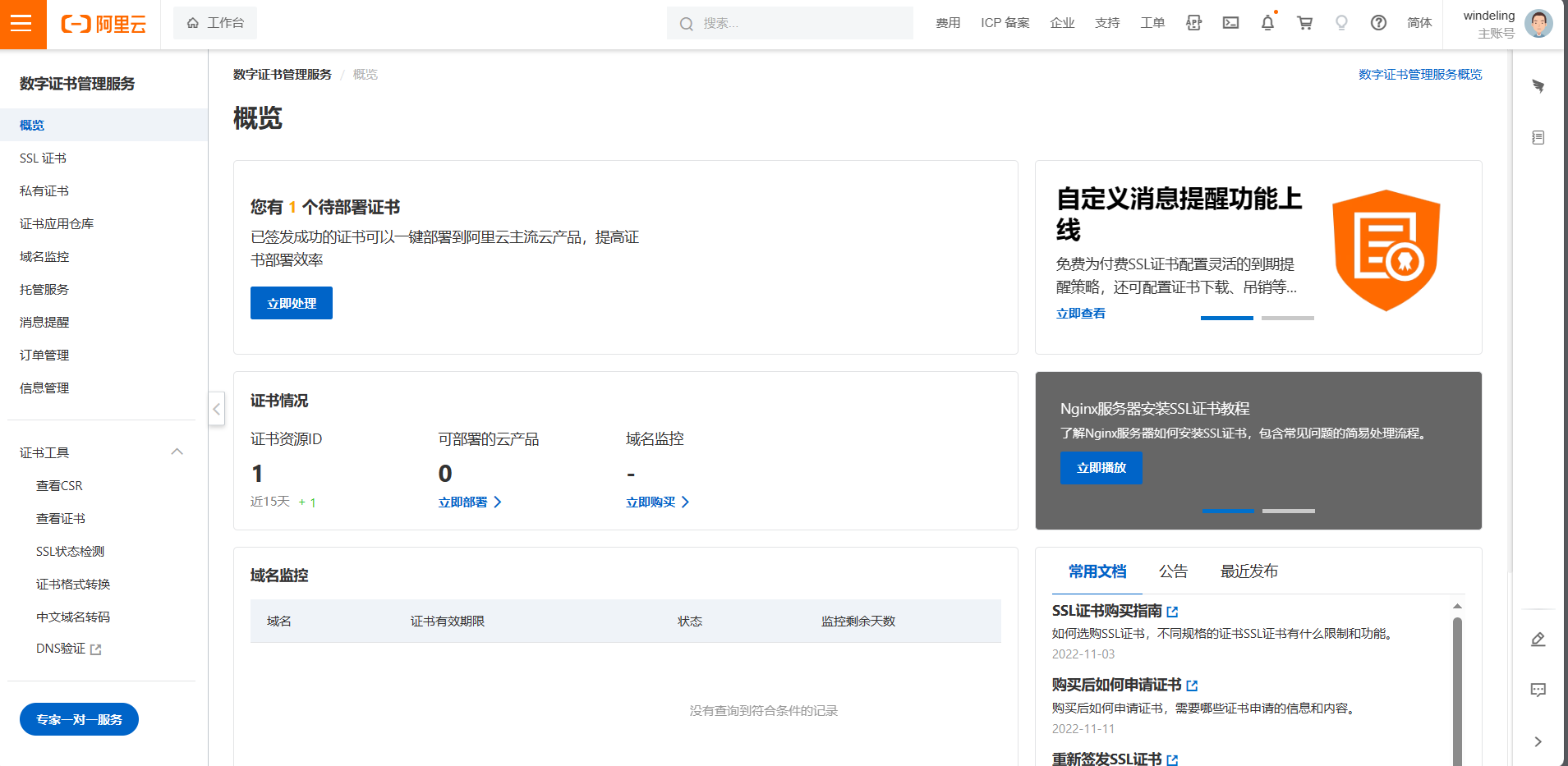Click the user avatar picture
Viewport: 1568px width, 766px height.
1538,23
